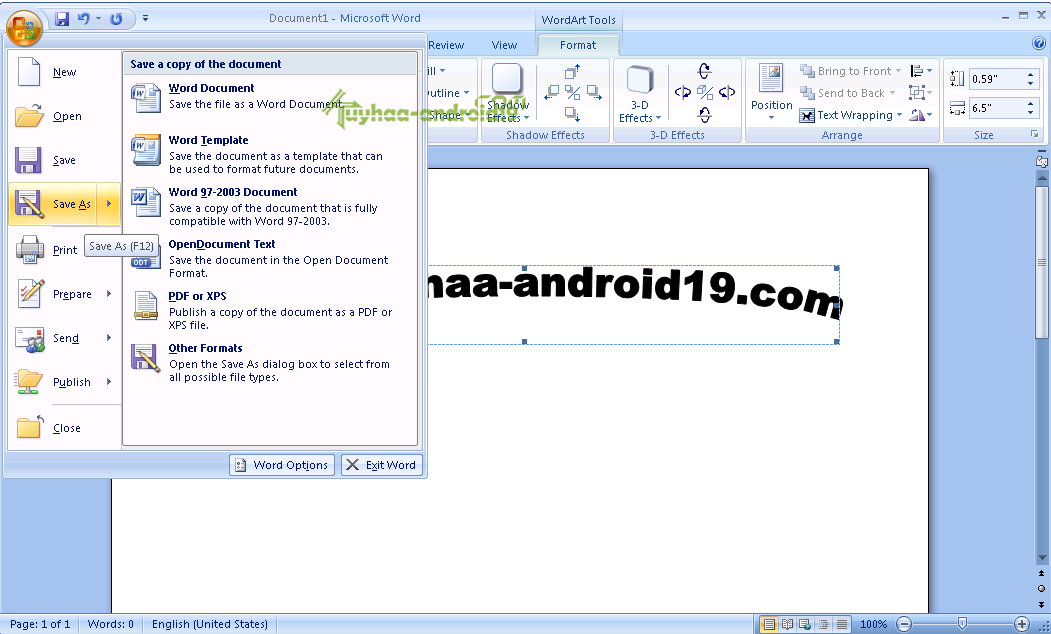Click the Shape Width field showing 6.5"

point(996,108)
